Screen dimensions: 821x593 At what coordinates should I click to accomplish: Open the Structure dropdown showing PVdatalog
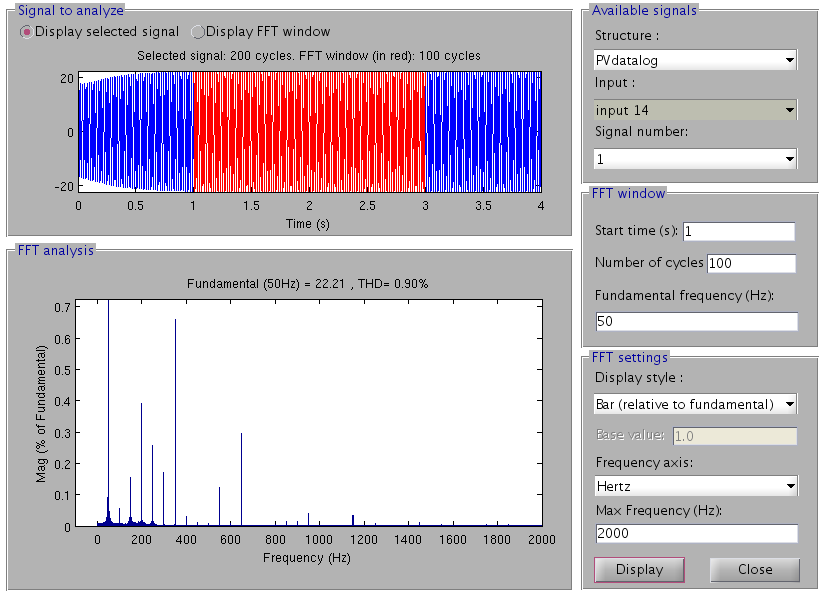pos(695,60)
